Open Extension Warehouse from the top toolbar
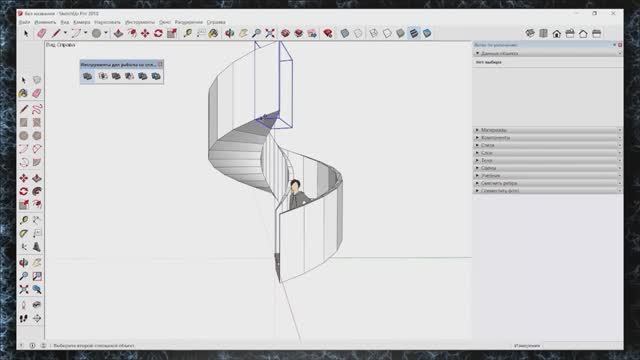Image resolution: width=640 pixels, height=360 pixels. point(299,33)
